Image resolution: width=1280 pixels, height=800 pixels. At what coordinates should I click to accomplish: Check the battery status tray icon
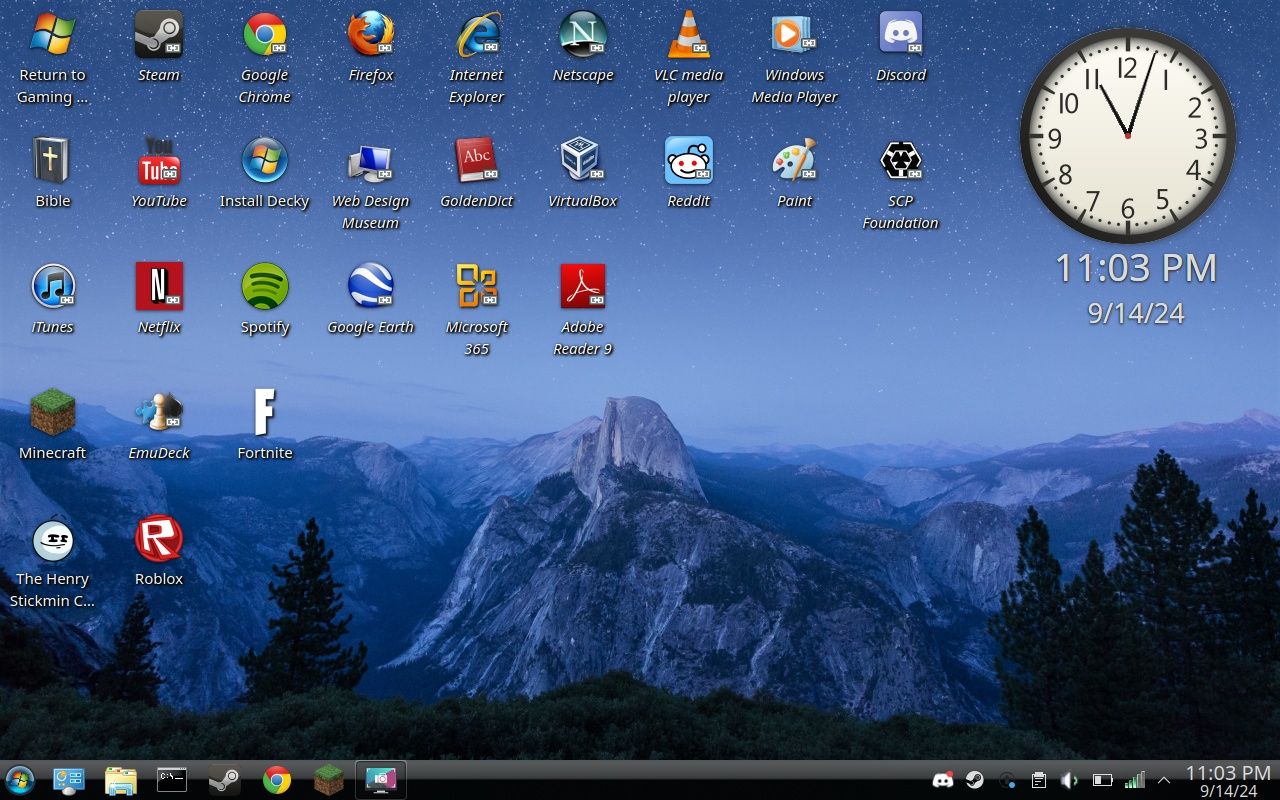(x=1103, y=780)
